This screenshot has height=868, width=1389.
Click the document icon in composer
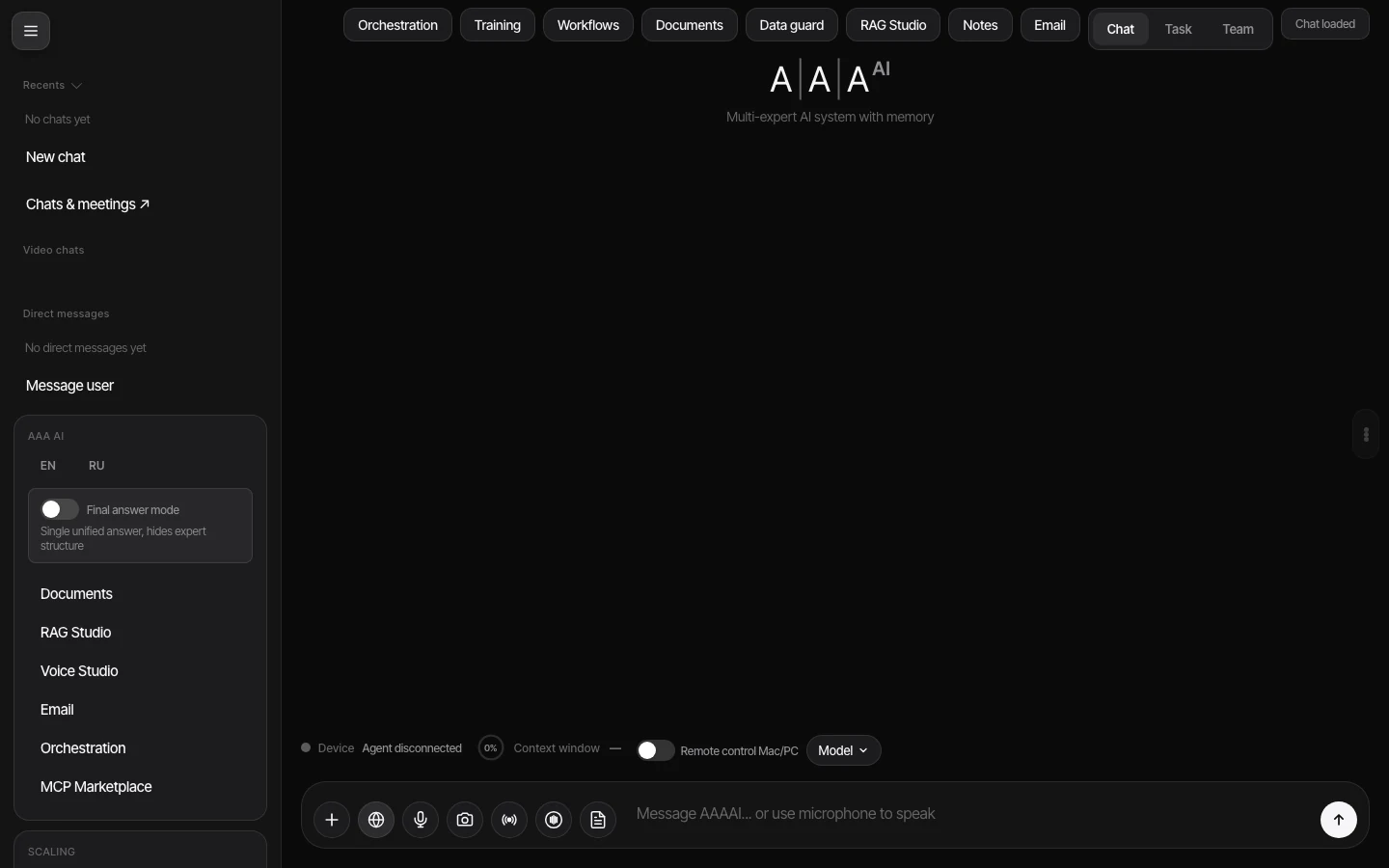click(598, 820)
